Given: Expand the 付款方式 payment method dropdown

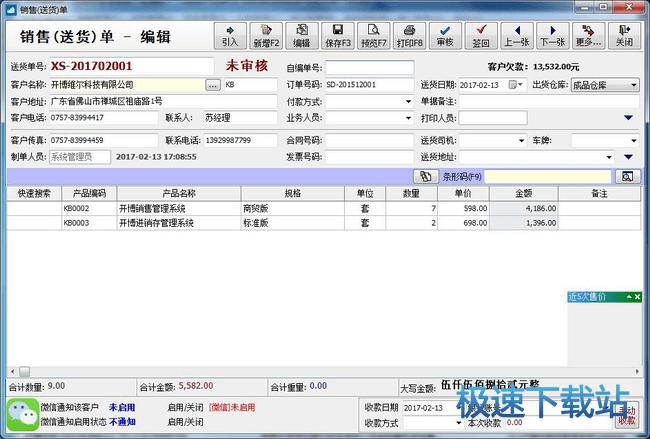Looking at the screenshot, I should tap(409, 102).
